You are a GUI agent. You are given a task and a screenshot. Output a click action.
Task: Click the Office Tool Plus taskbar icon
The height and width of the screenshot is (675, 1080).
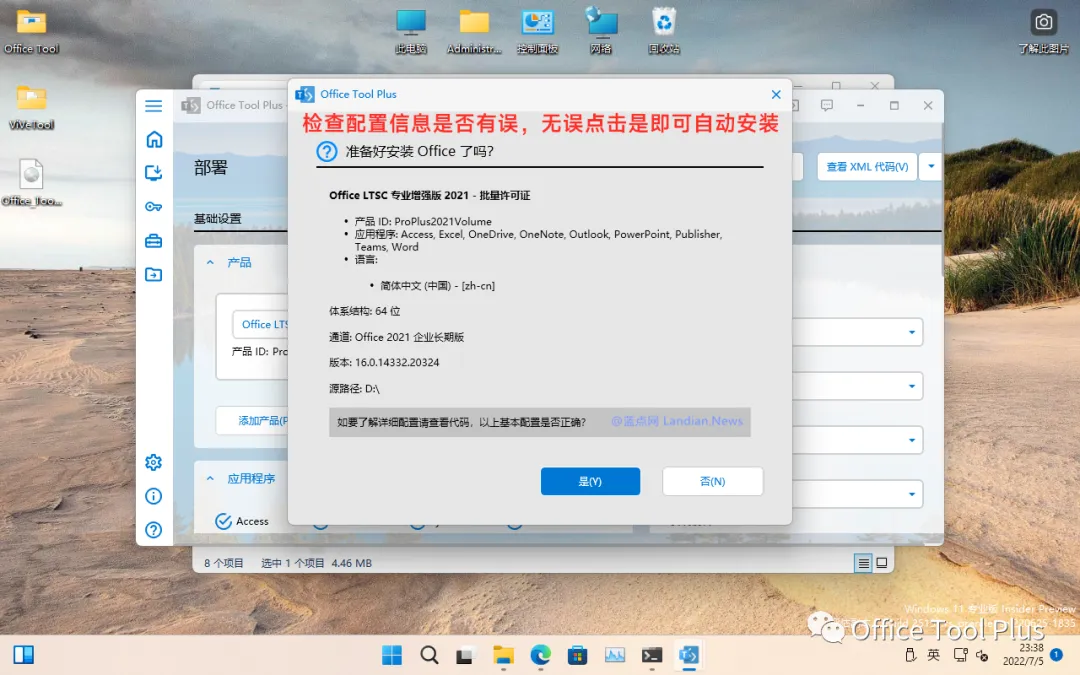[x=689, y=655]
